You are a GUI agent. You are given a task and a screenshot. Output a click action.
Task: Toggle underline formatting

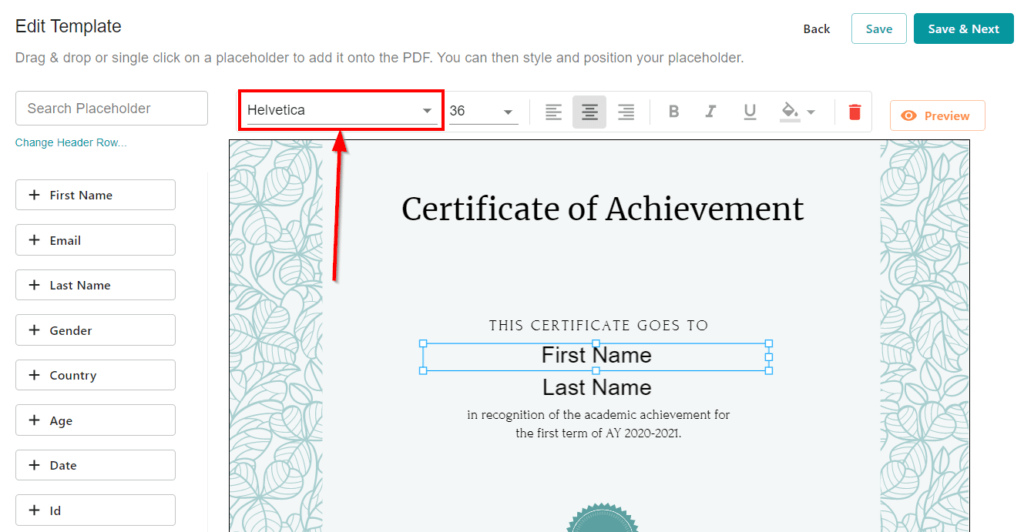click(x=749, y=112)
